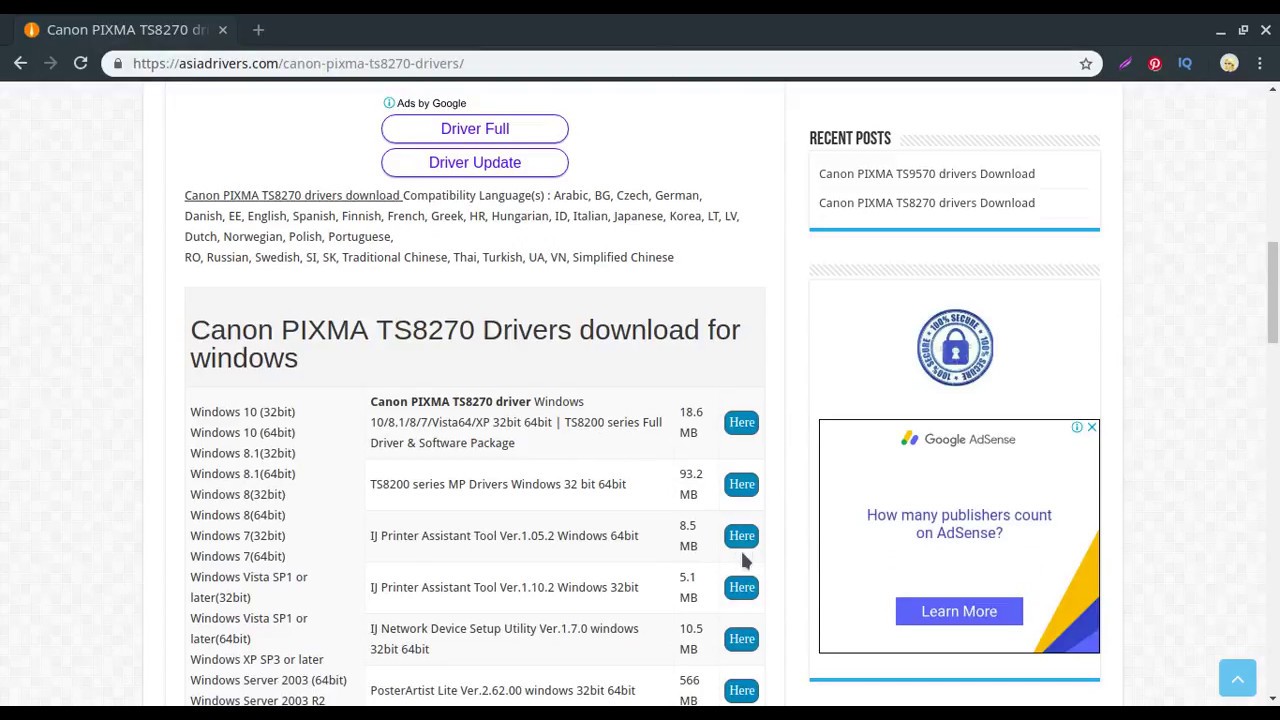Viewport: 1280px width, 720px height.
Task: Restore the Chrome window size
Action: point(1243,30)
